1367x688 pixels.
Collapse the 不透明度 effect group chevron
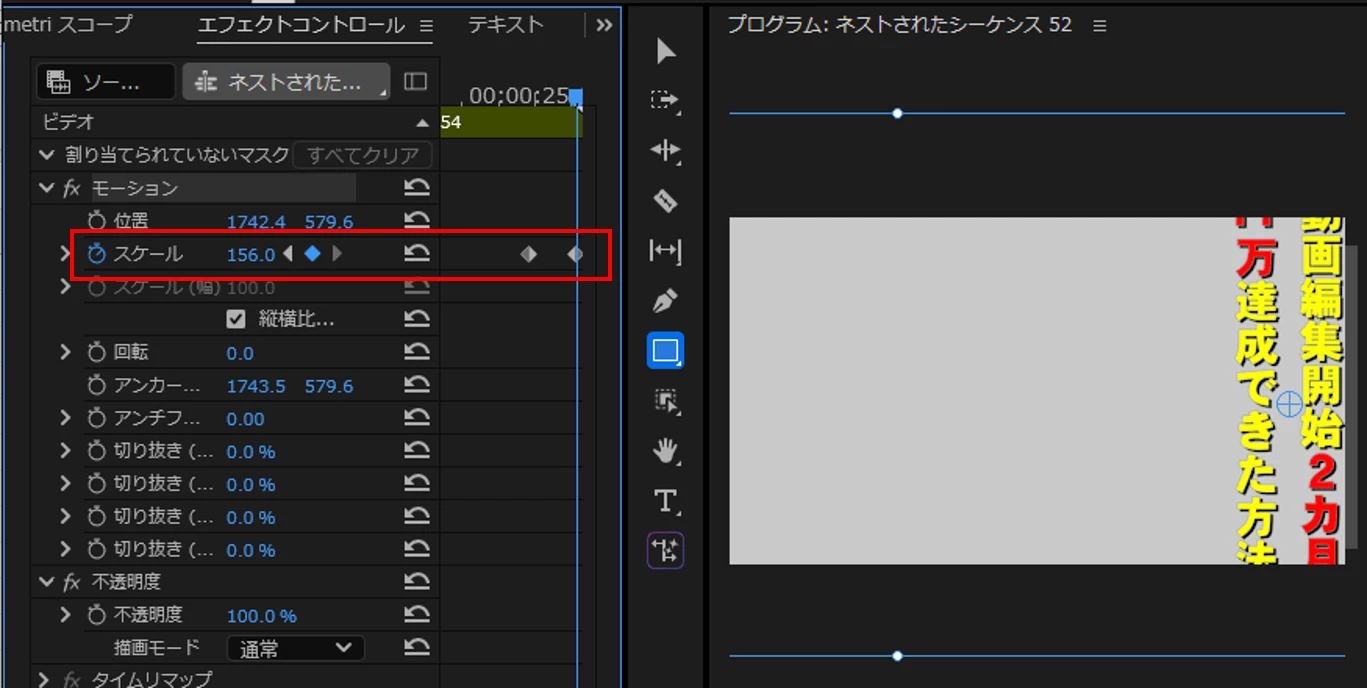pyautogui.click(x=46, y=582)
